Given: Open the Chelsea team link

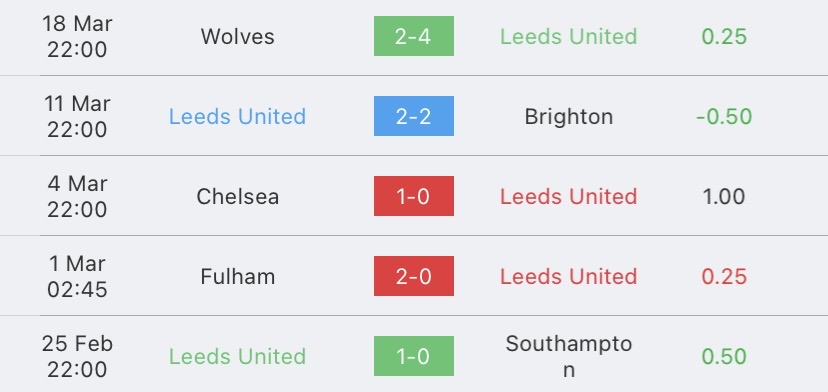Looking at the screenshot, I should tap(238, 197).
